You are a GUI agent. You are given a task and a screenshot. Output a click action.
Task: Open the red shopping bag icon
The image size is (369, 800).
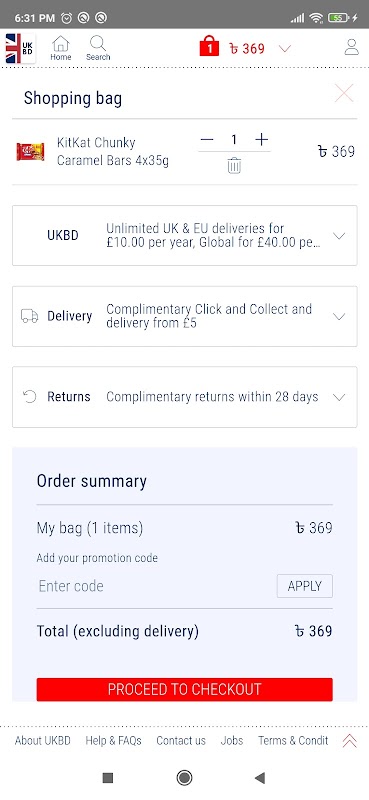click(209, 46)
